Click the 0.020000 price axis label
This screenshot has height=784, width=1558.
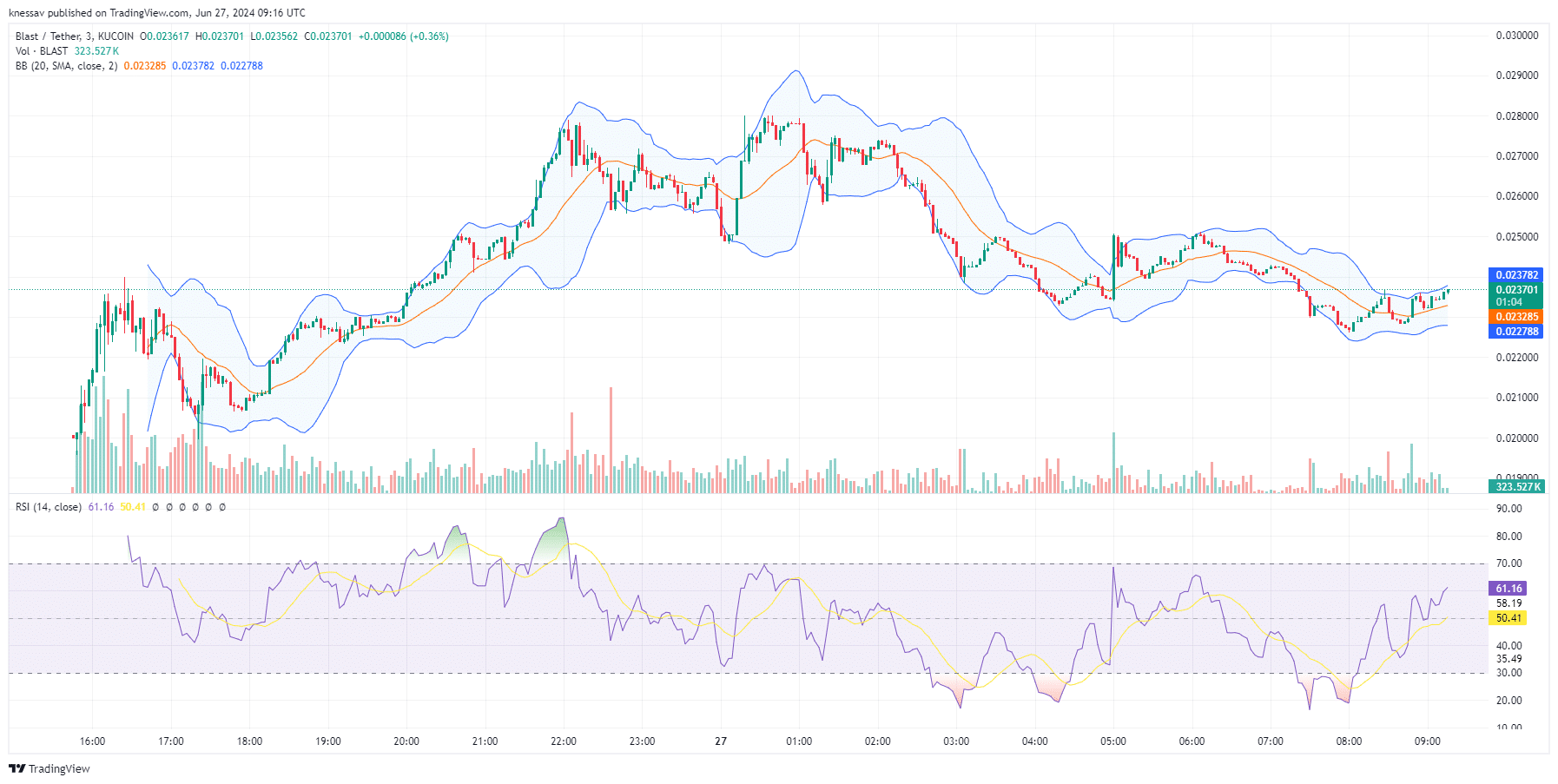(1517, 438)
